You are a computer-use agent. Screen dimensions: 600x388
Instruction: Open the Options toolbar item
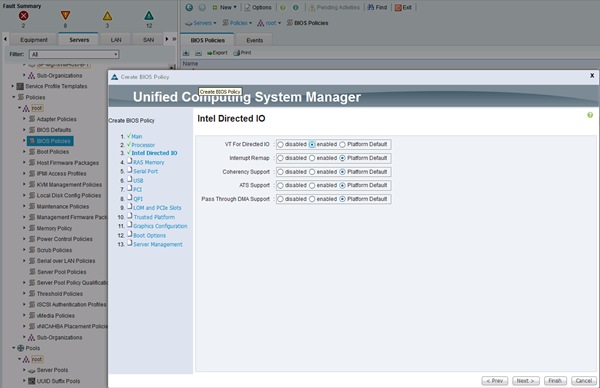coord(258,7)
